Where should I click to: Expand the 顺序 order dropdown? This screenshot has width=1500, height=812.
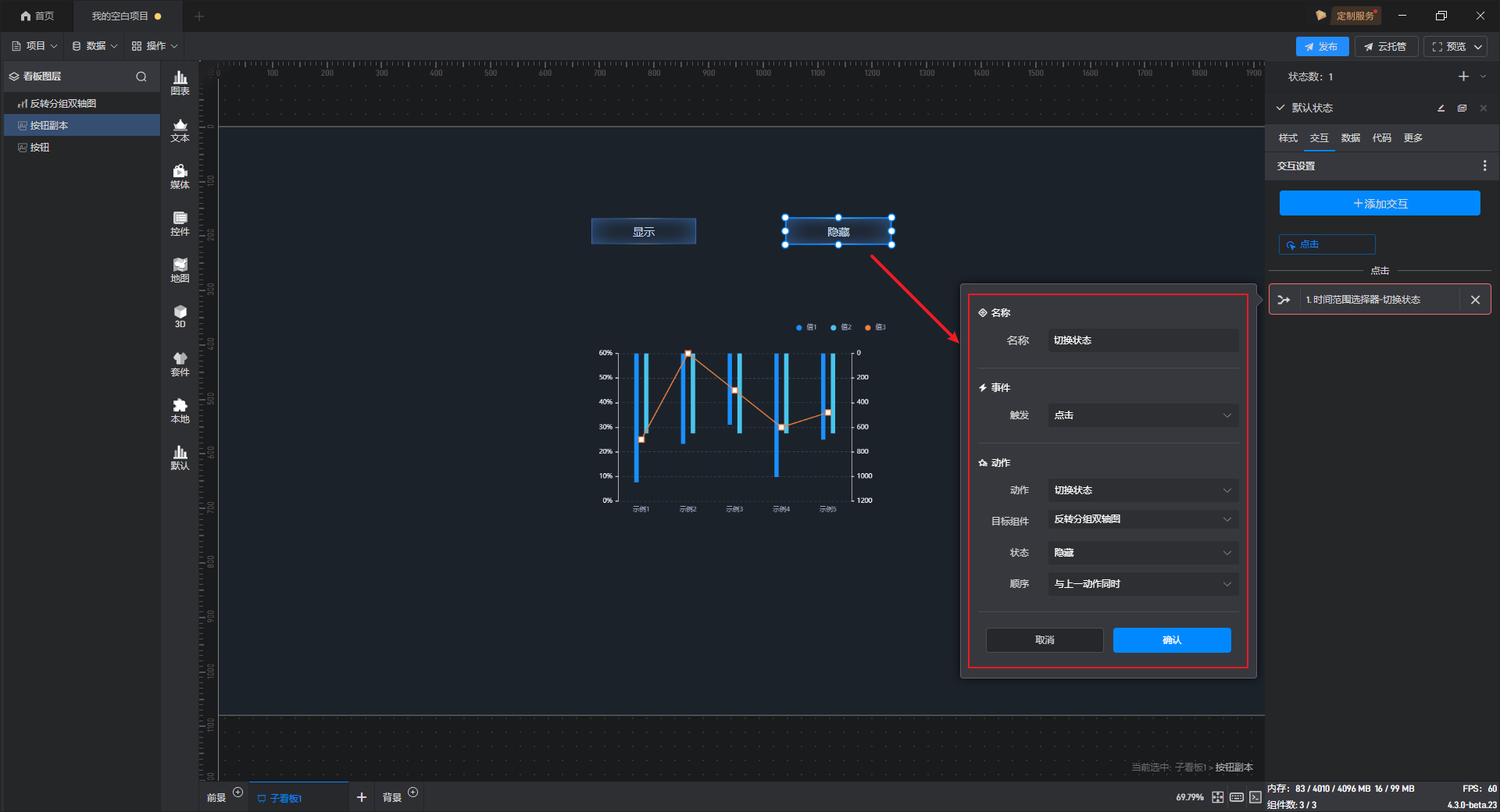tap(1142, 584)
